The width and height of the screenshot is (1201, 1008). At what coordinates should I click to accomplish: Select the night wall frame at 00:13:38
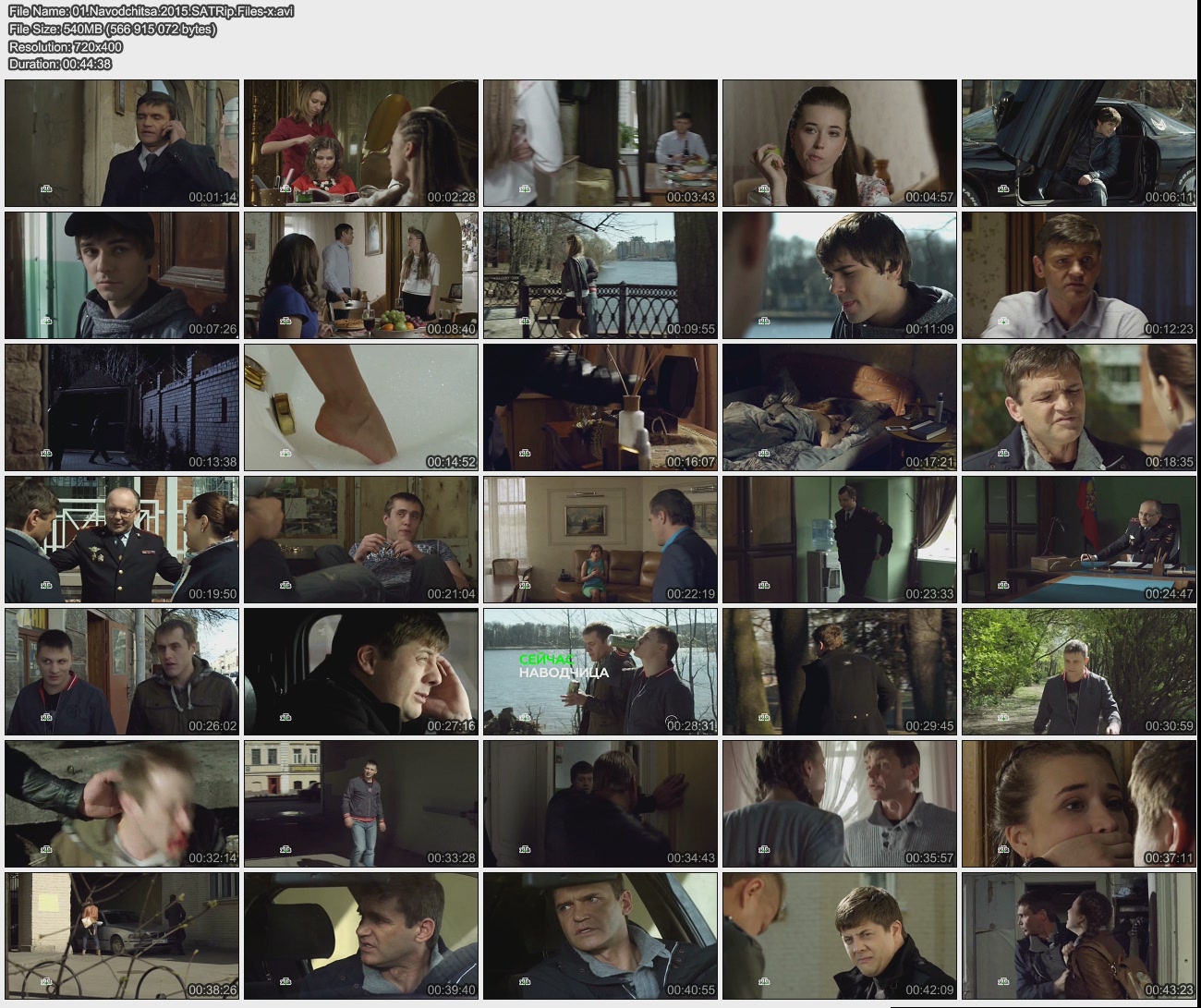tap(122, 407)
